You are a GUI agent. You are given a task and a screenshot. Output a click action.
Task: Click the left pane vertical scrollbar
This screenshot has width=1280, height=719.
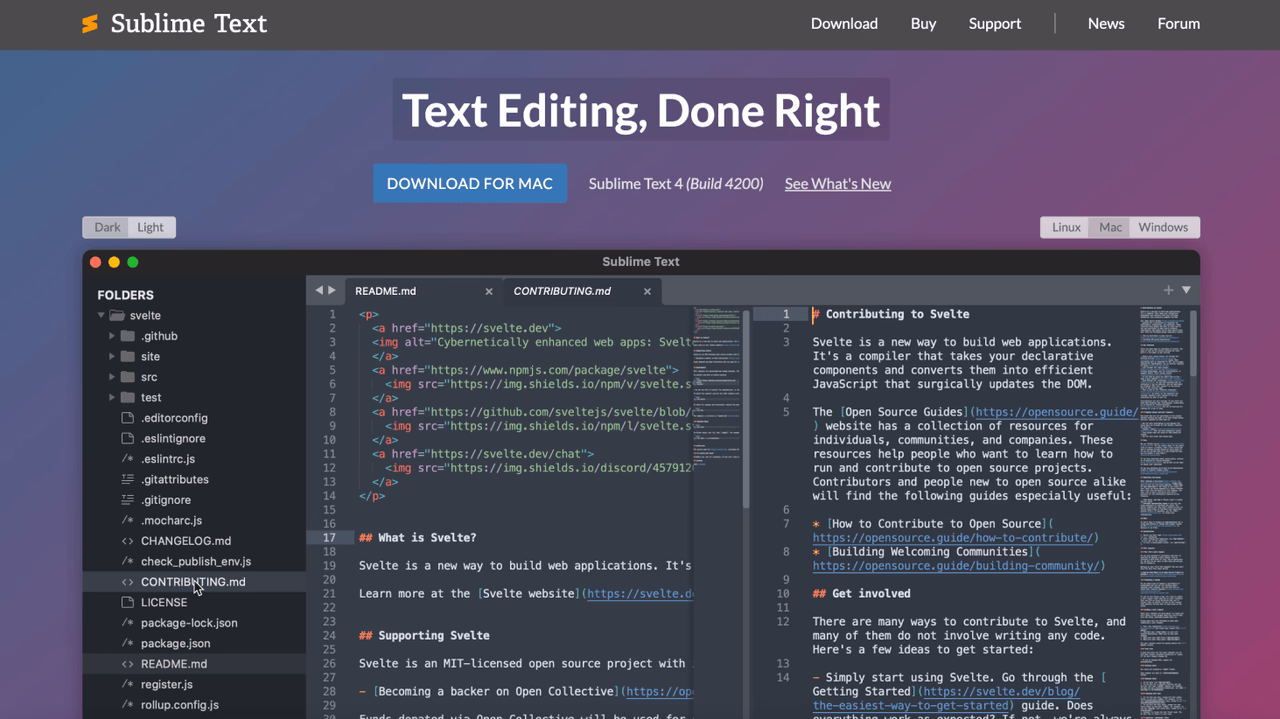point(746,410)
